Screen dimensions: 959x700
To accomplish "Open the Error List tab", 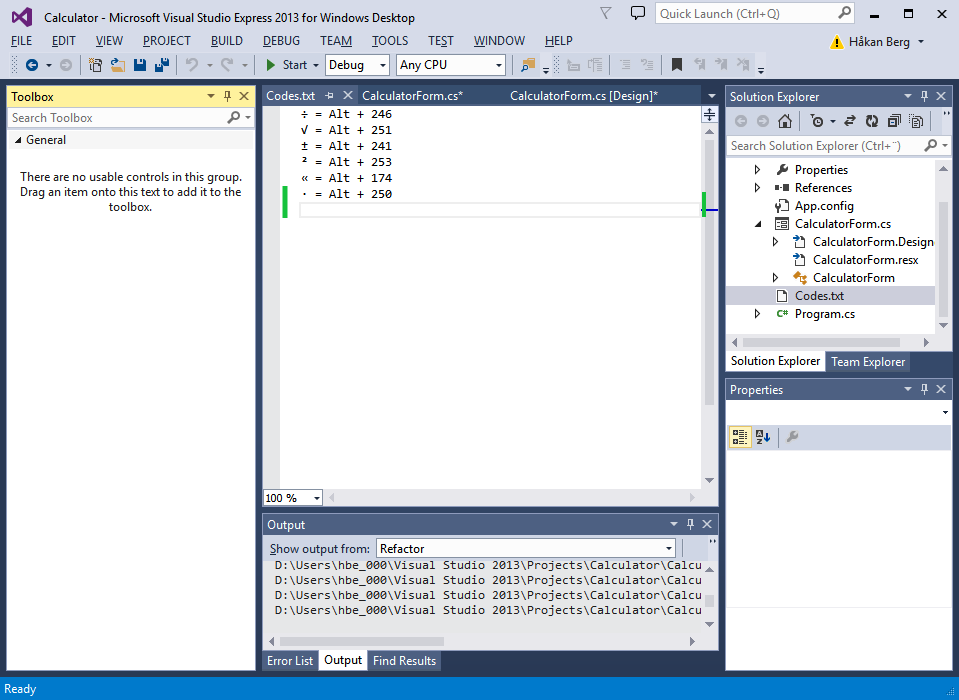I will click(290, 660).
